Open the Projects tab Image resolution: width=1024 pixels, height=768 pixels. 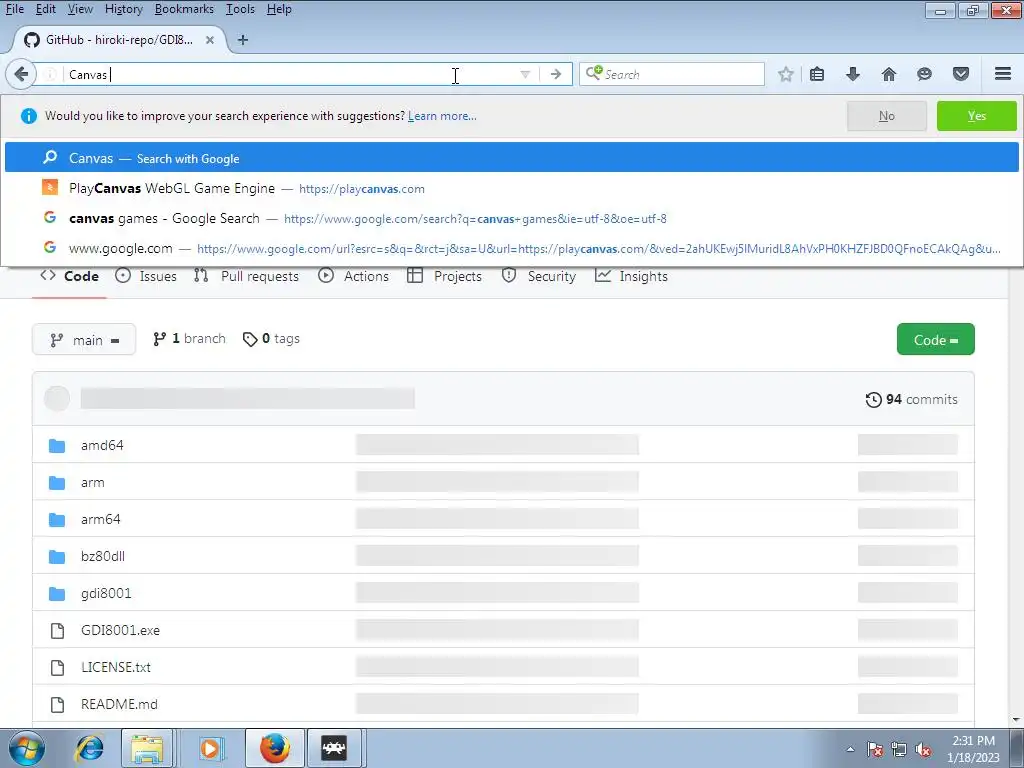[444, 276]
